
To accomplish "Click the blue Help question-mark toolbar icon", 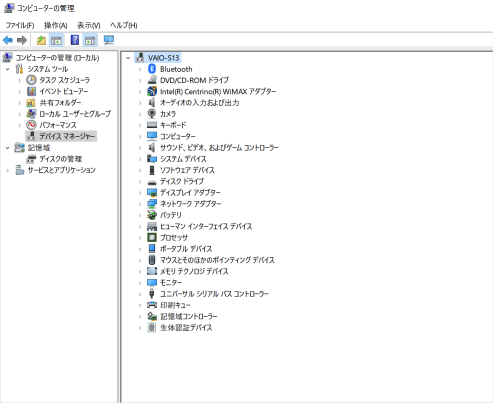I will tap(75, 40).
